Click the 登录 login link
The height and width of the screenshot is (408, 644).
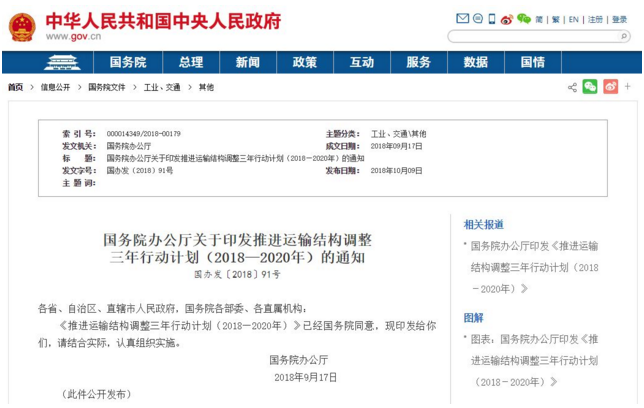[x=619, y=19]
